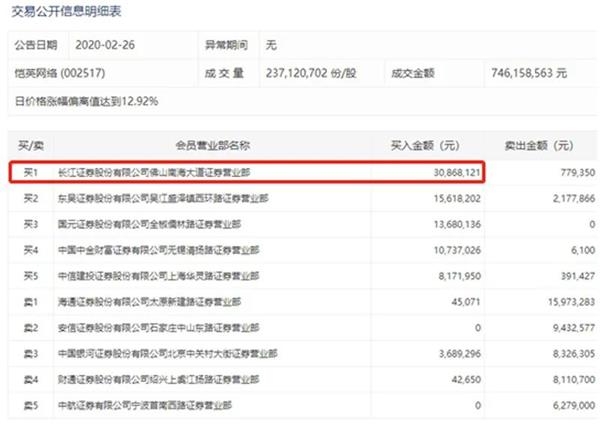Select the 卖5 row label
600x425 pixels.
tap(31, 405)
